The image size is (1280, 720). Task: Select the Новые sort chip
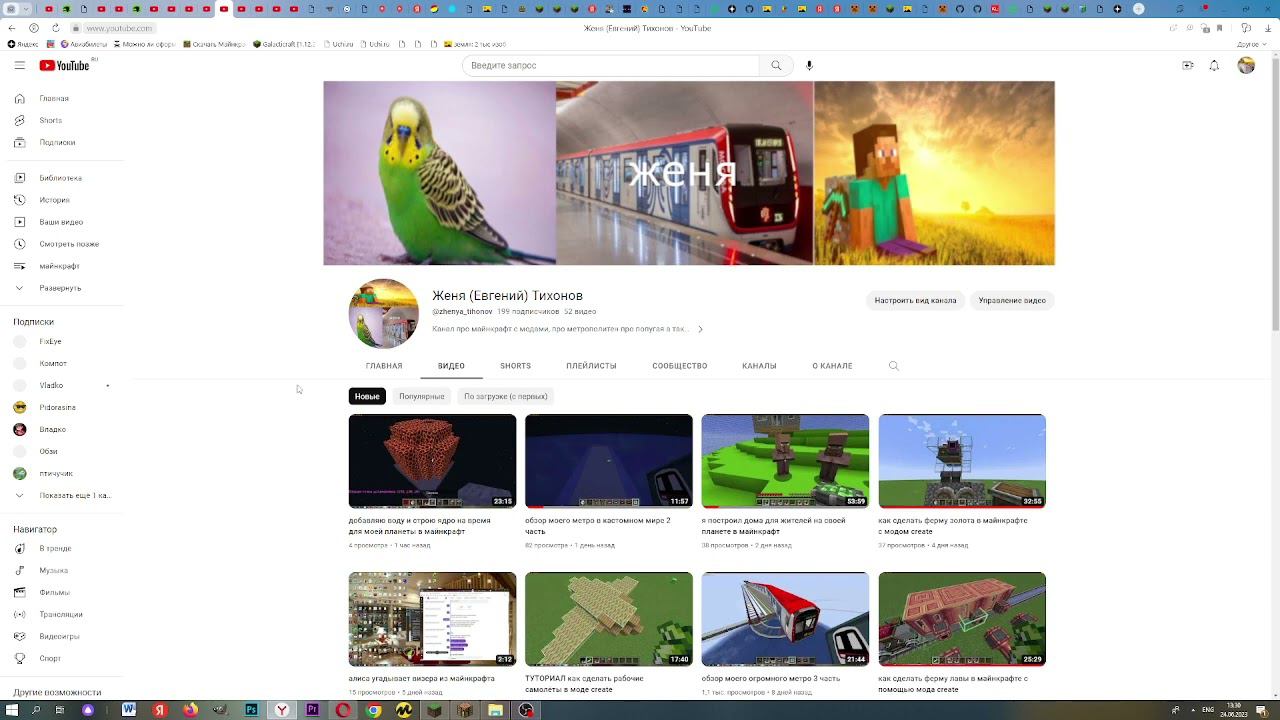[x=367, y=396]
